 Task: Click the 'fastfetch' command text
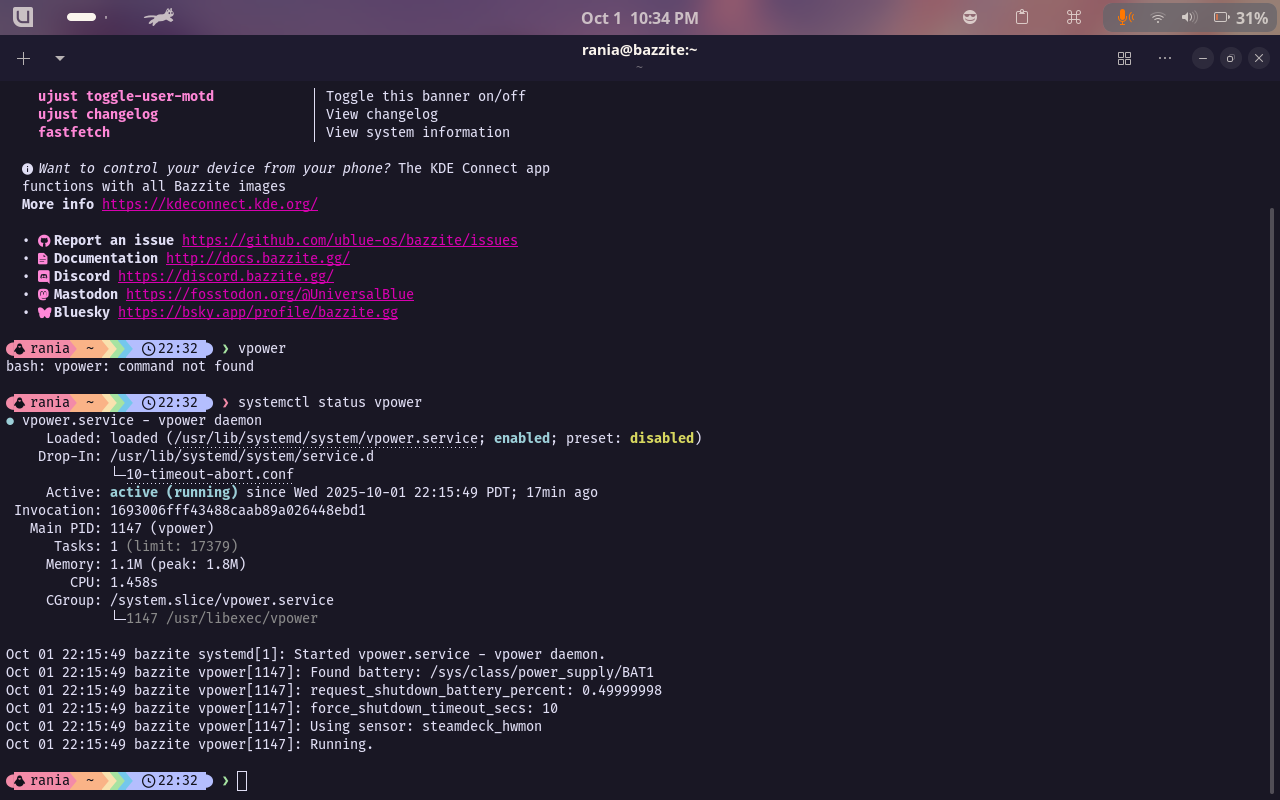(74, 132)
